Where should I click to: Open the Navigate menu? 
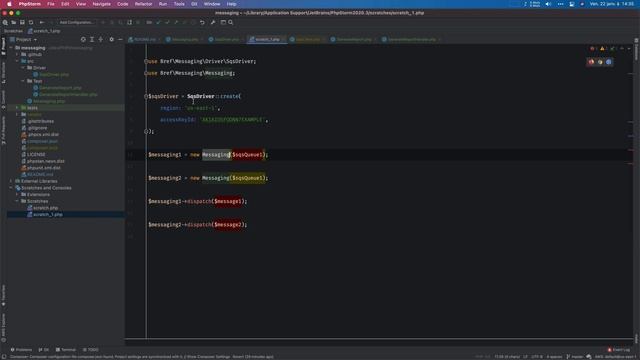point(101,4)
